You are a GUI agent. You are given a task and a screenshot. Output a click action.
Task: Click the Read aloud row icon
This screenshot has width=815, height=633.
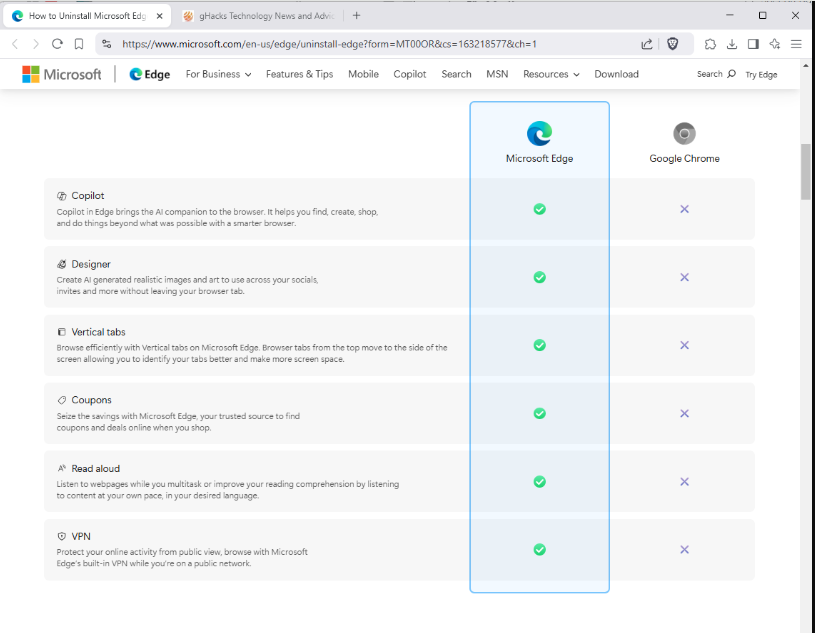point(61,468)
